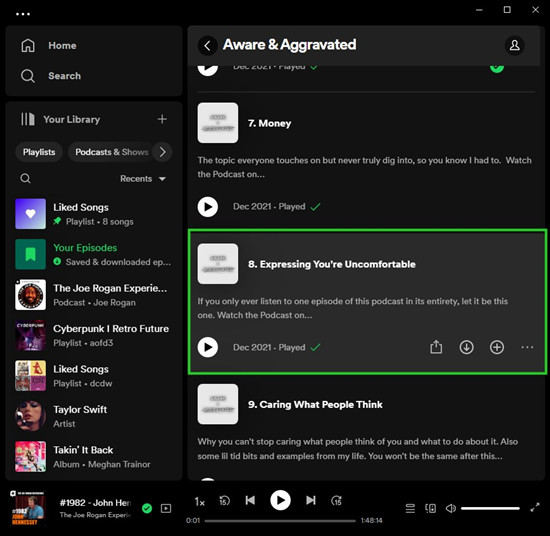550x536 pixels.
Task: Open the play queue
Action: (x=410, y=508)
